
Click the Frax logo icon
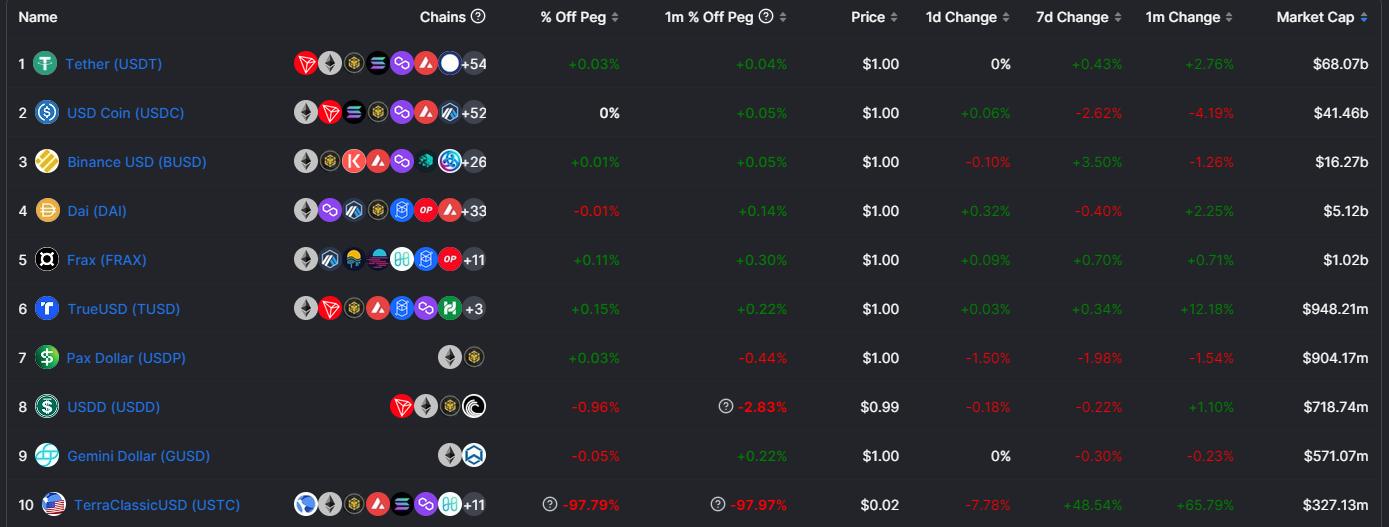(47, 260)
